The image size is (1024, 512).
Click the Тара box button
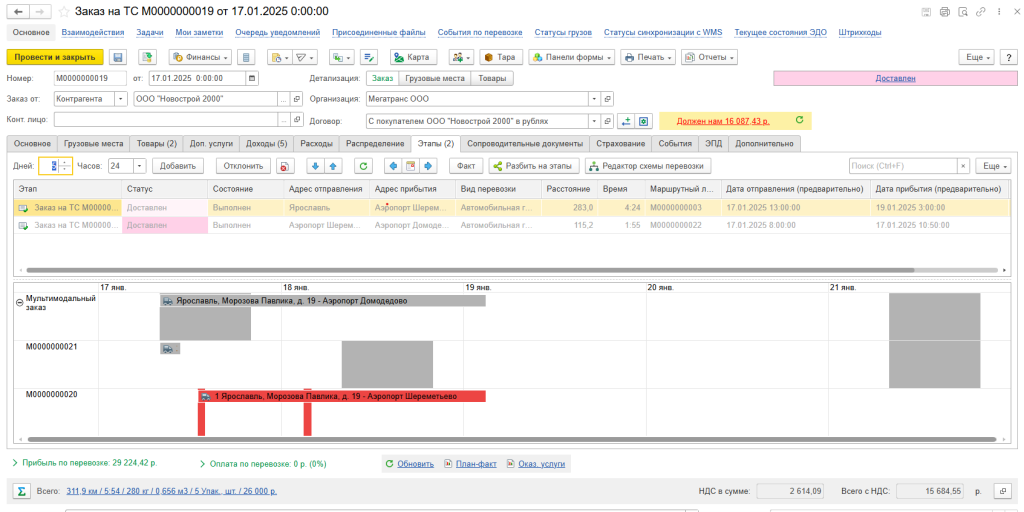pyautogui.click(x=502, y=57)
